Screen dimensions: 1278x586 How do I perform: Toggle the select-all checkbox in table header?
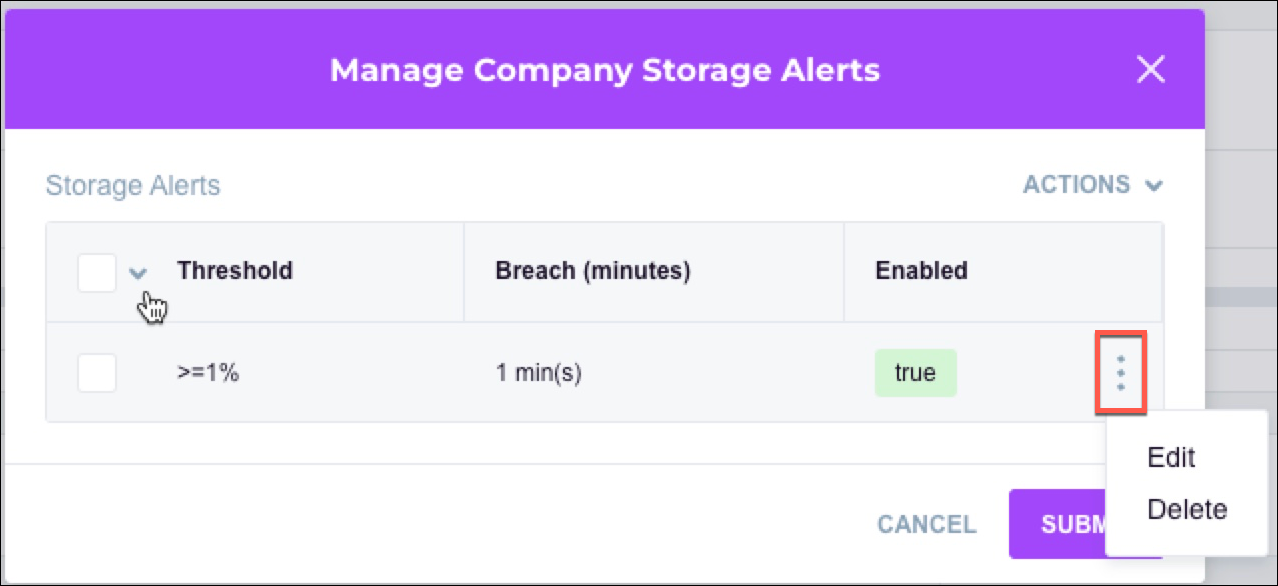(x=97, y=272)
